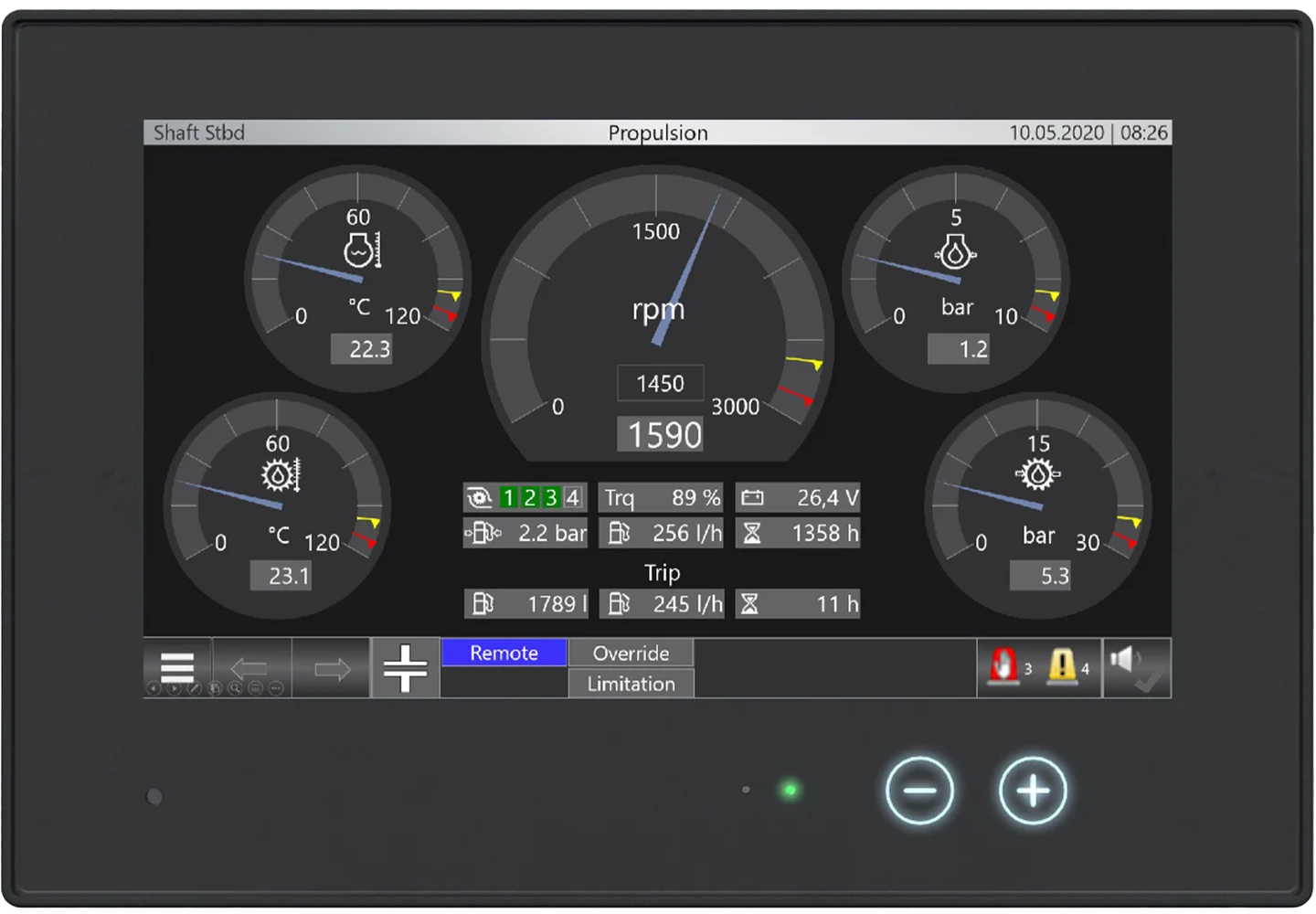Screen dimensions: 1316x914
Task: Open the yellow warning list showing 4 warnings
Action: pos(1065,668)
